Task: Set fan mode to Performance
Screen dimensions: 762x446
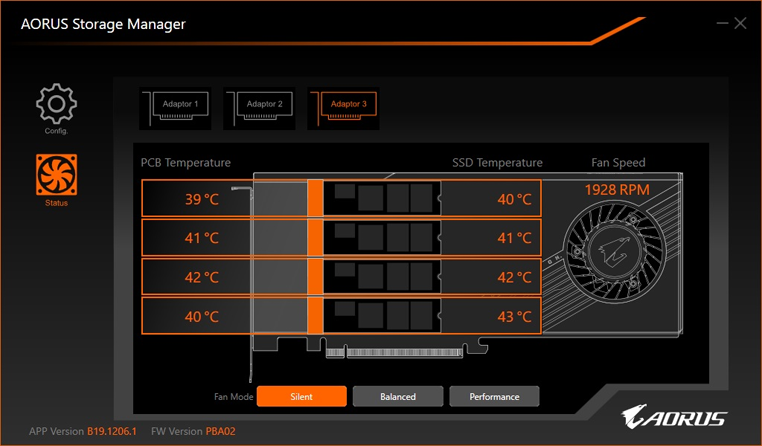Action: click(x=494, y=397)
